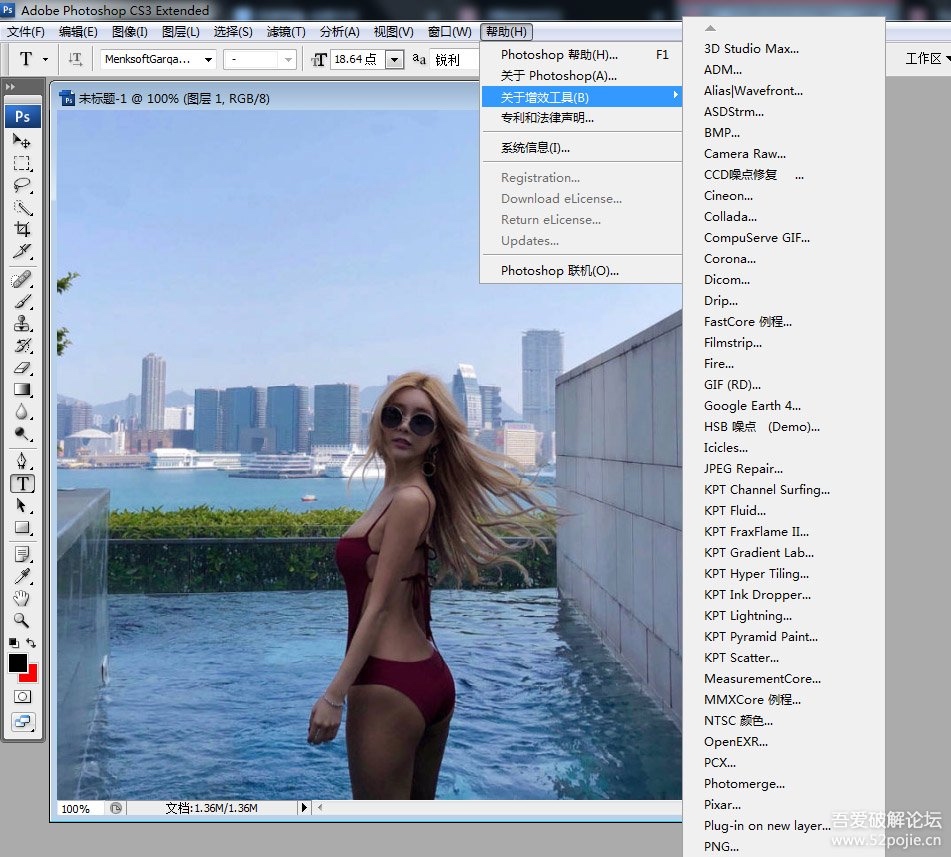Select the Eraser tool
Image resolution: width=951 pixels, height=857 pixels.
click(x=22, y=368)
